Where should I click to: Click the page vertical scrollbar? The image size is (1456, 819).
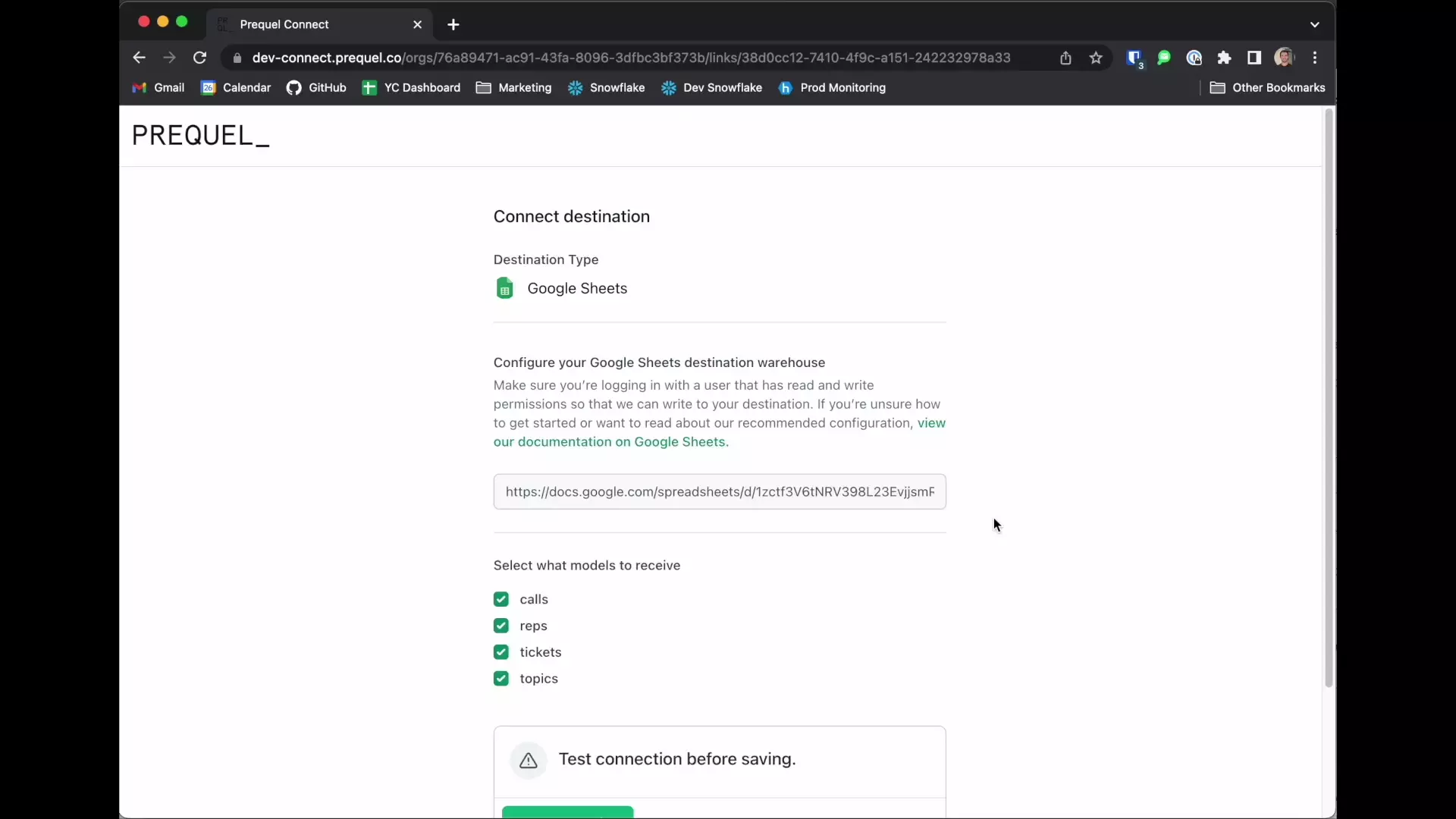tap(1328, 398)
